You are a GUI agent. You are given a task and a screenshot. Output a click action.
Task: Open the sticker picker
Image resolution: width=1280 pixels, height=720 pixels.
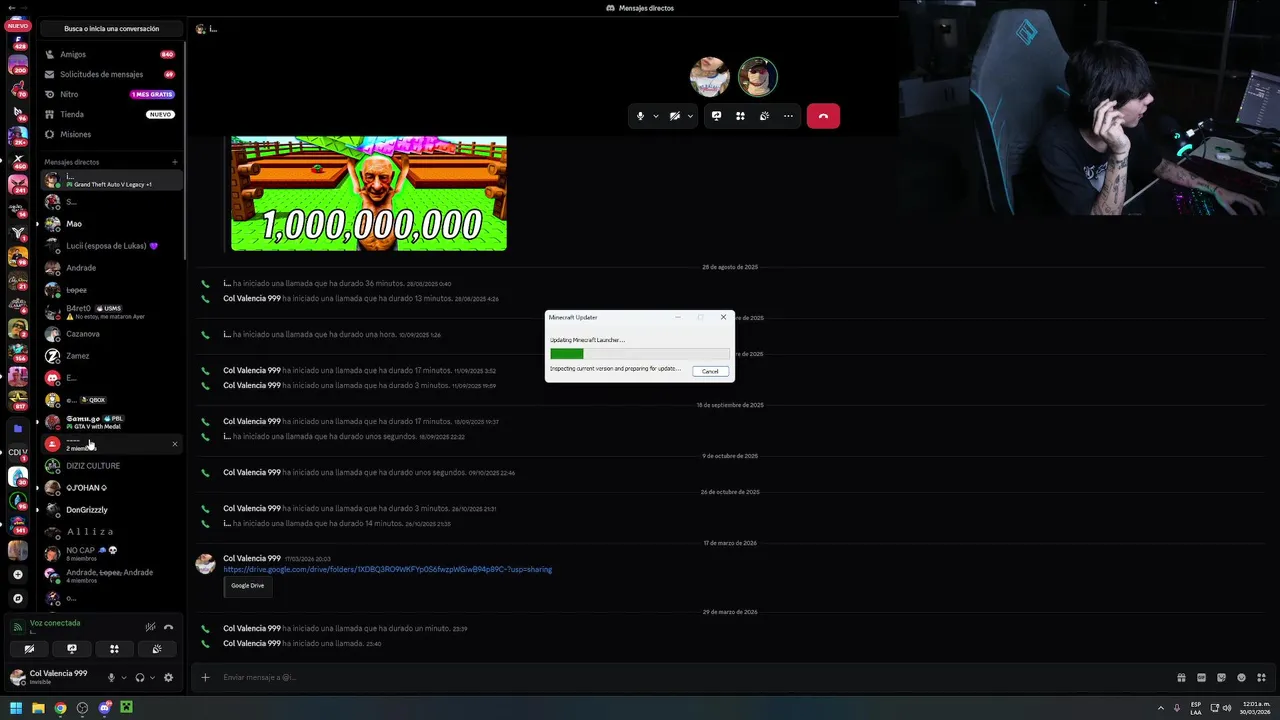(1221, 677)
